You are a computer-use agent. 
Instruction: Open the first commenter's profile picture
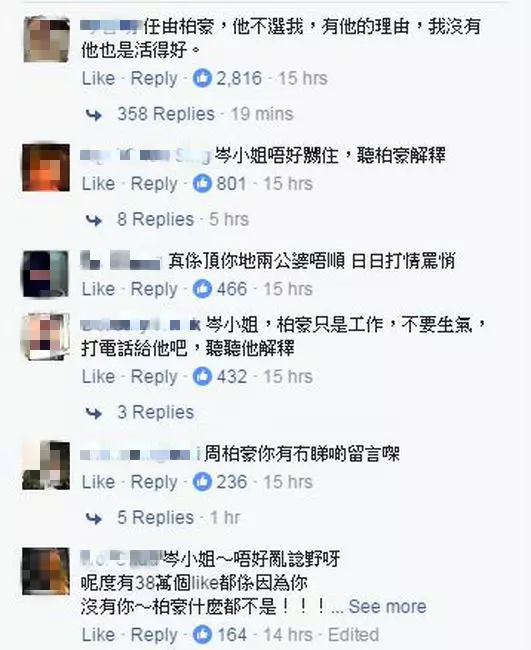coord(46,39)
